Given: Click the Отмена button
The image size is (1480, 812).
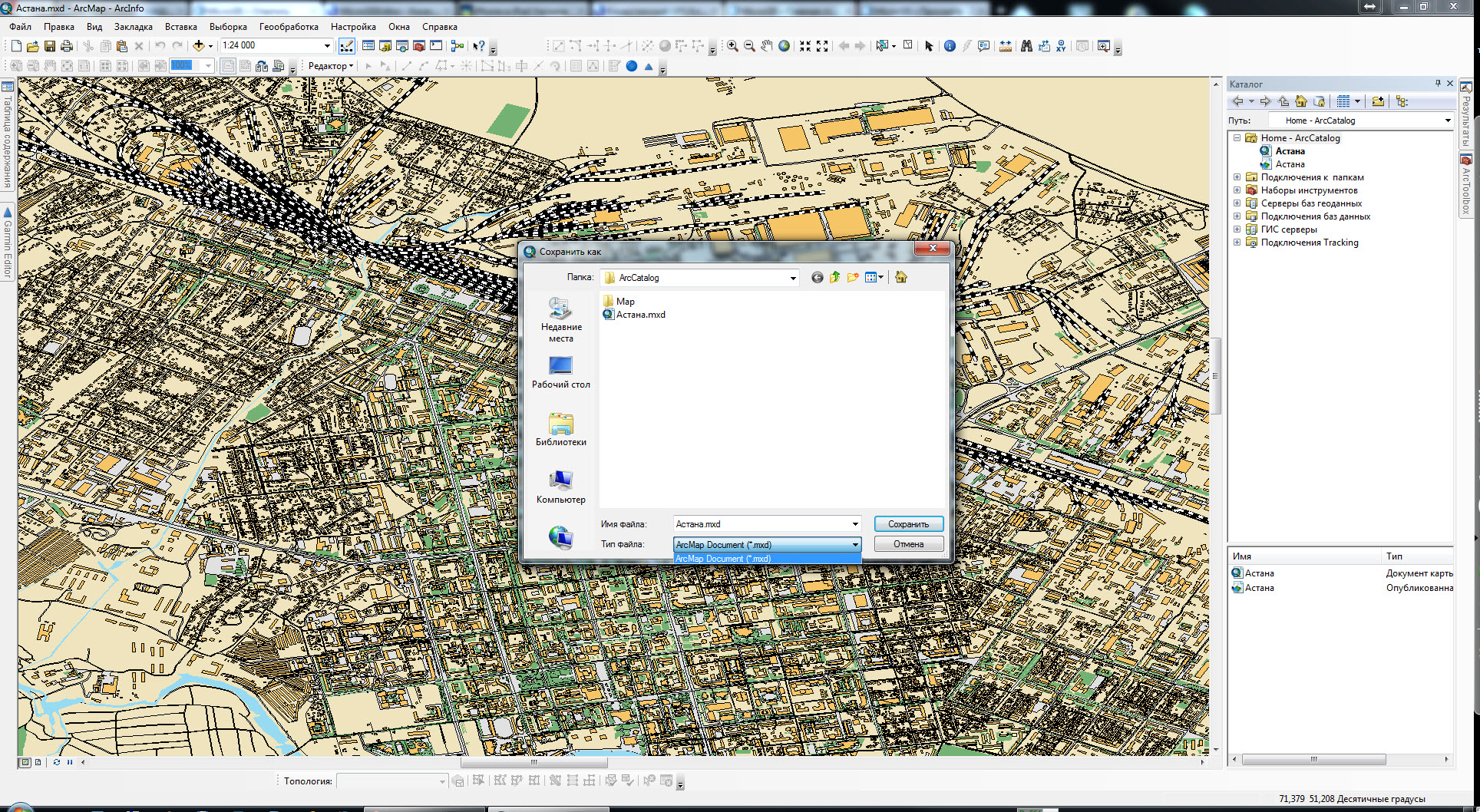Looking at the screenshot, I should (908, 544).
